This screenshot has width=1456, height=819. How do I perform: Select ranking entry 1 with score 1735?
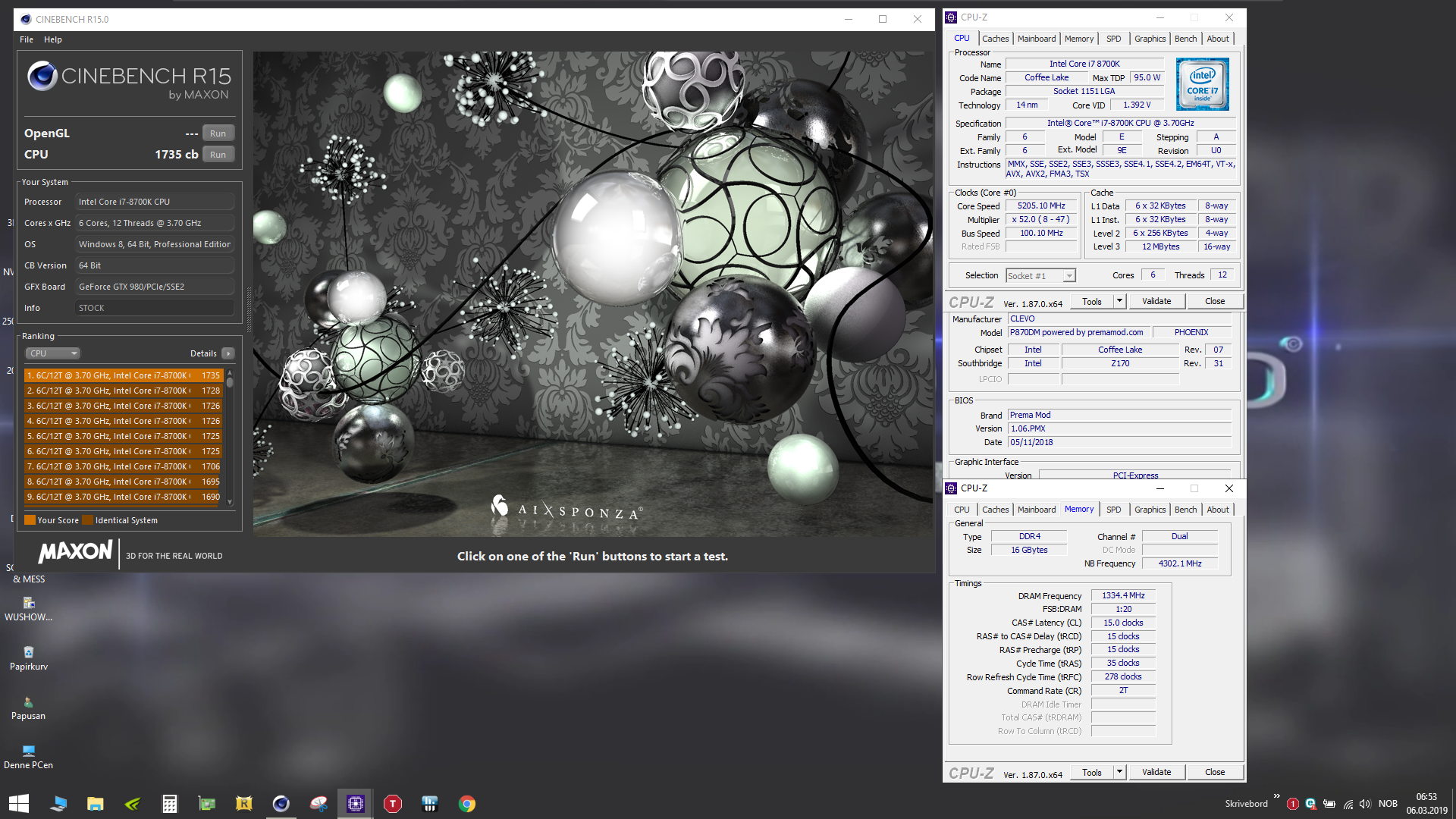click(x=124, y=375)
